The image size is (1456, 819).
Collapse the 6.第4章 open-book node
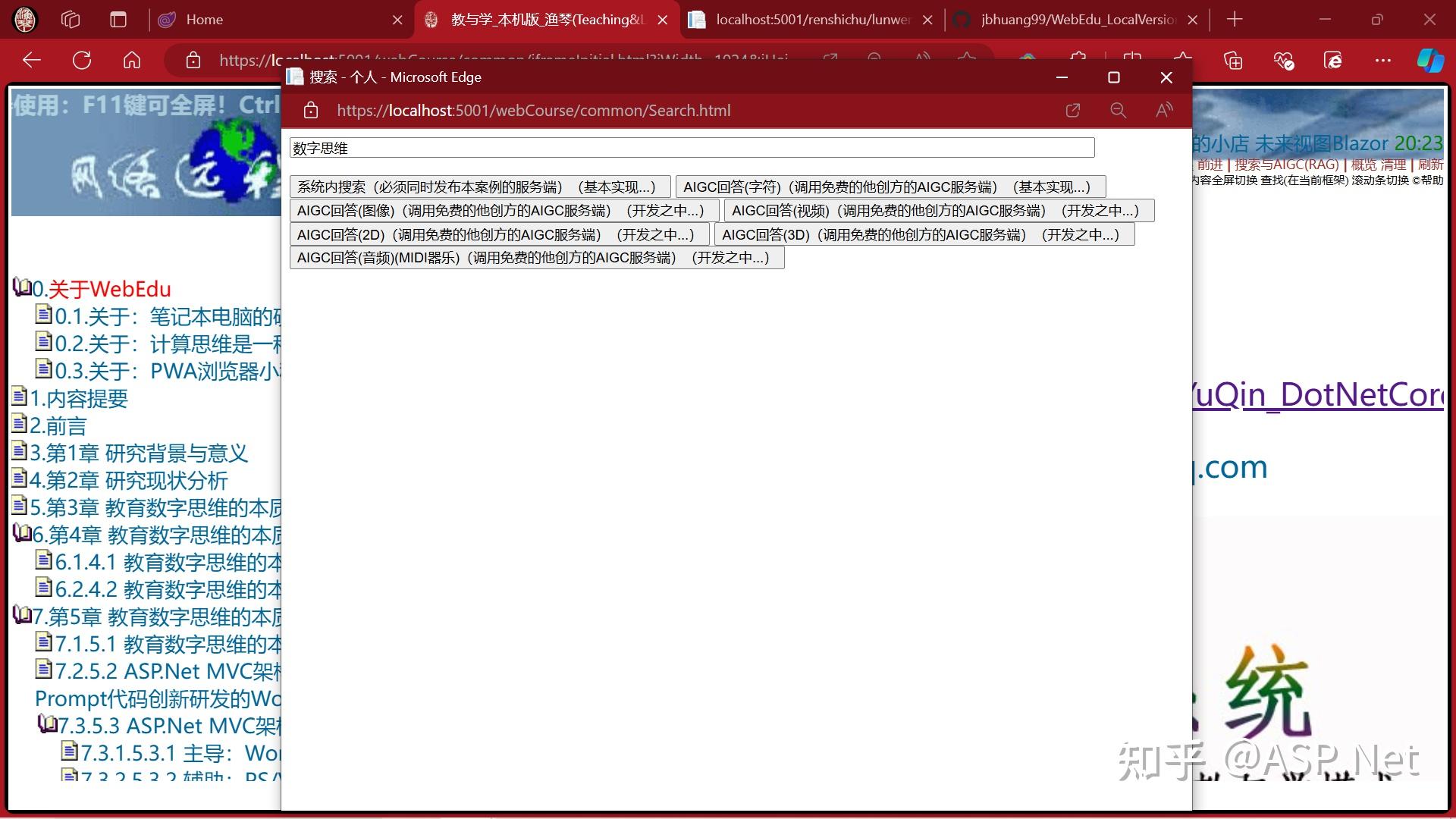[x=21, y=535]
